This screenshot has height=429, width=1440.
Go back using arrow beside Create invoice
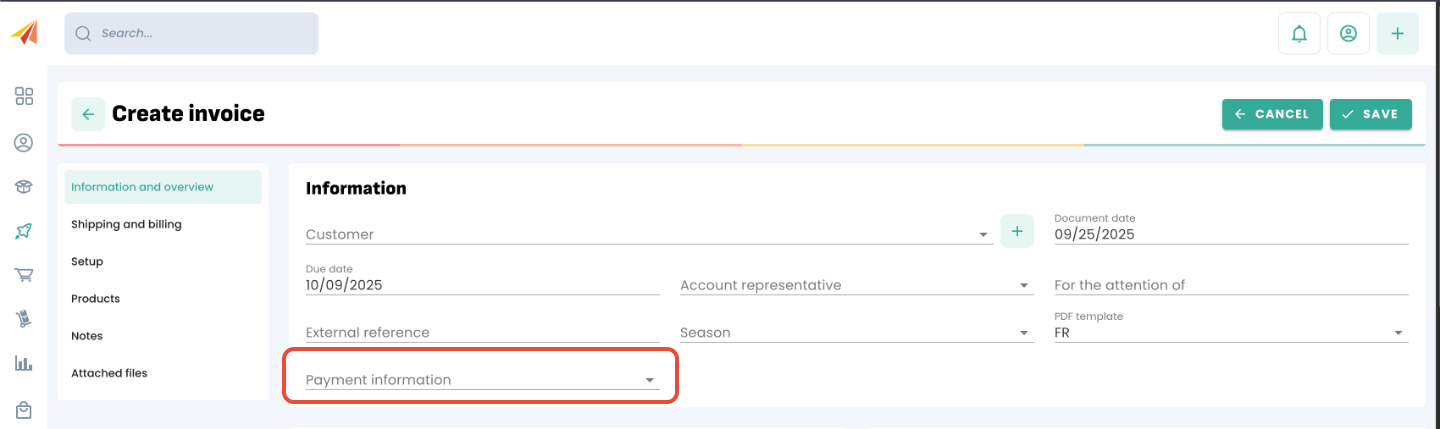[x=88, y=114]
